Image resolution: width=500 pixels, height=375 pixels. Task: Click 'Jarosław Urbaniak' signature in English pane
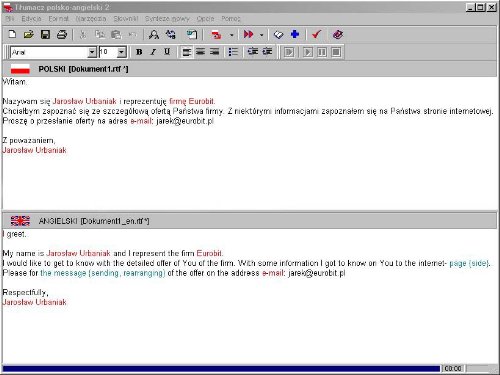[34, 302]
